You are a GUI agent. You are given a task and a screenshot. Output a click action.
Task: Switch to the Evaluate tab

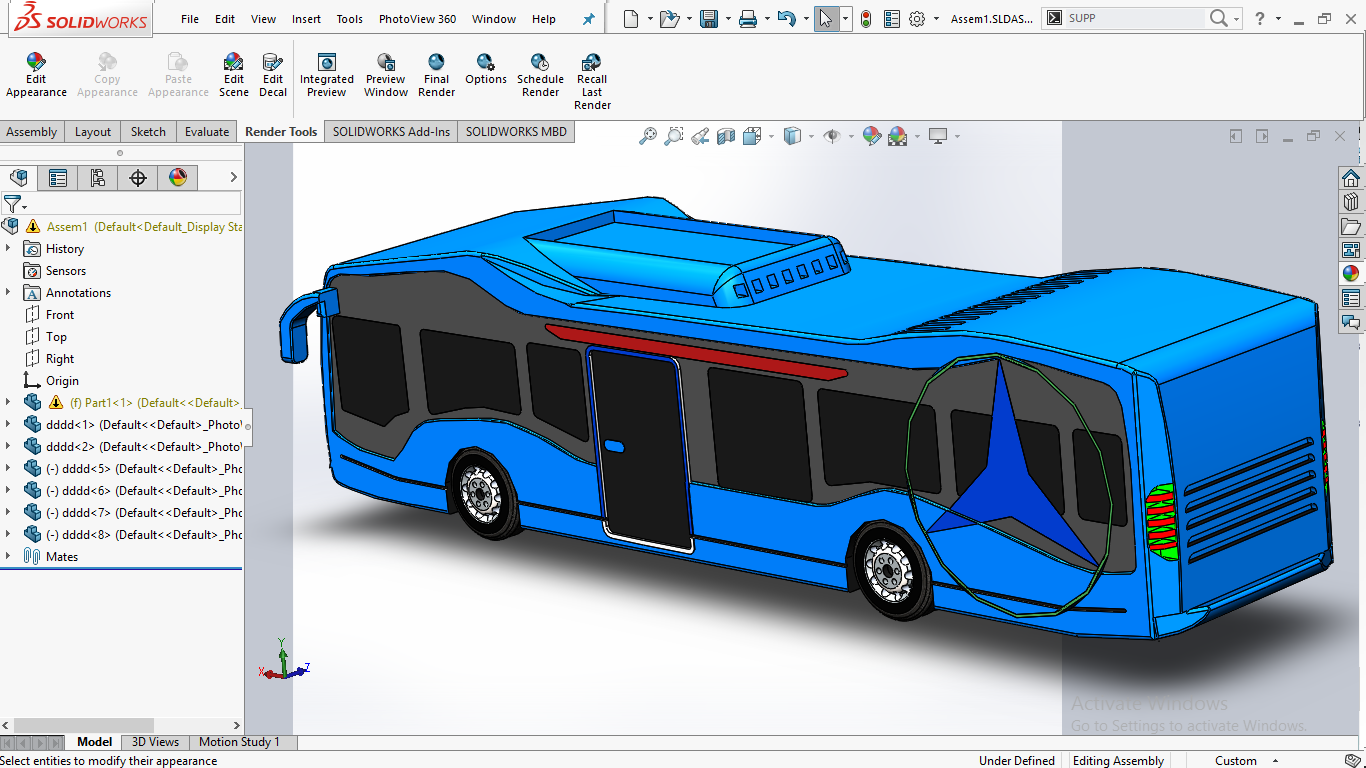[x=207, y=132]
